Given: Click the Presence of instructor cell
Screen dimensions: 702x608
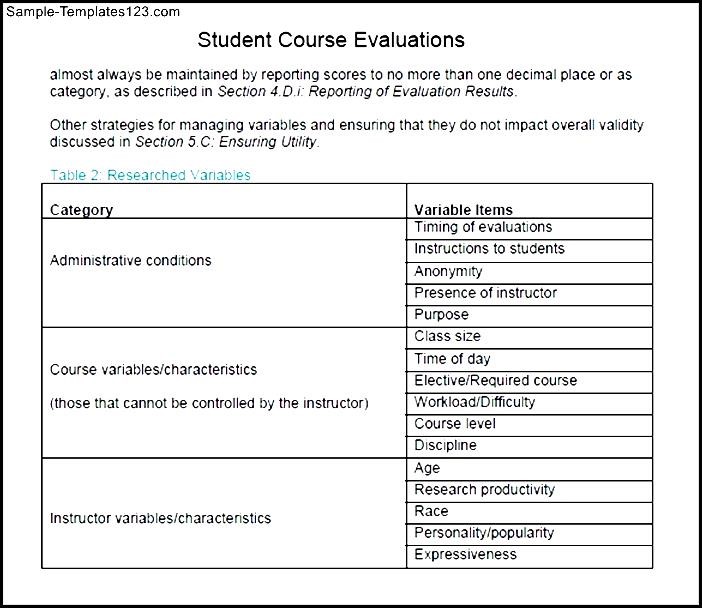Looking at the screenshot, I should (485, 293).
